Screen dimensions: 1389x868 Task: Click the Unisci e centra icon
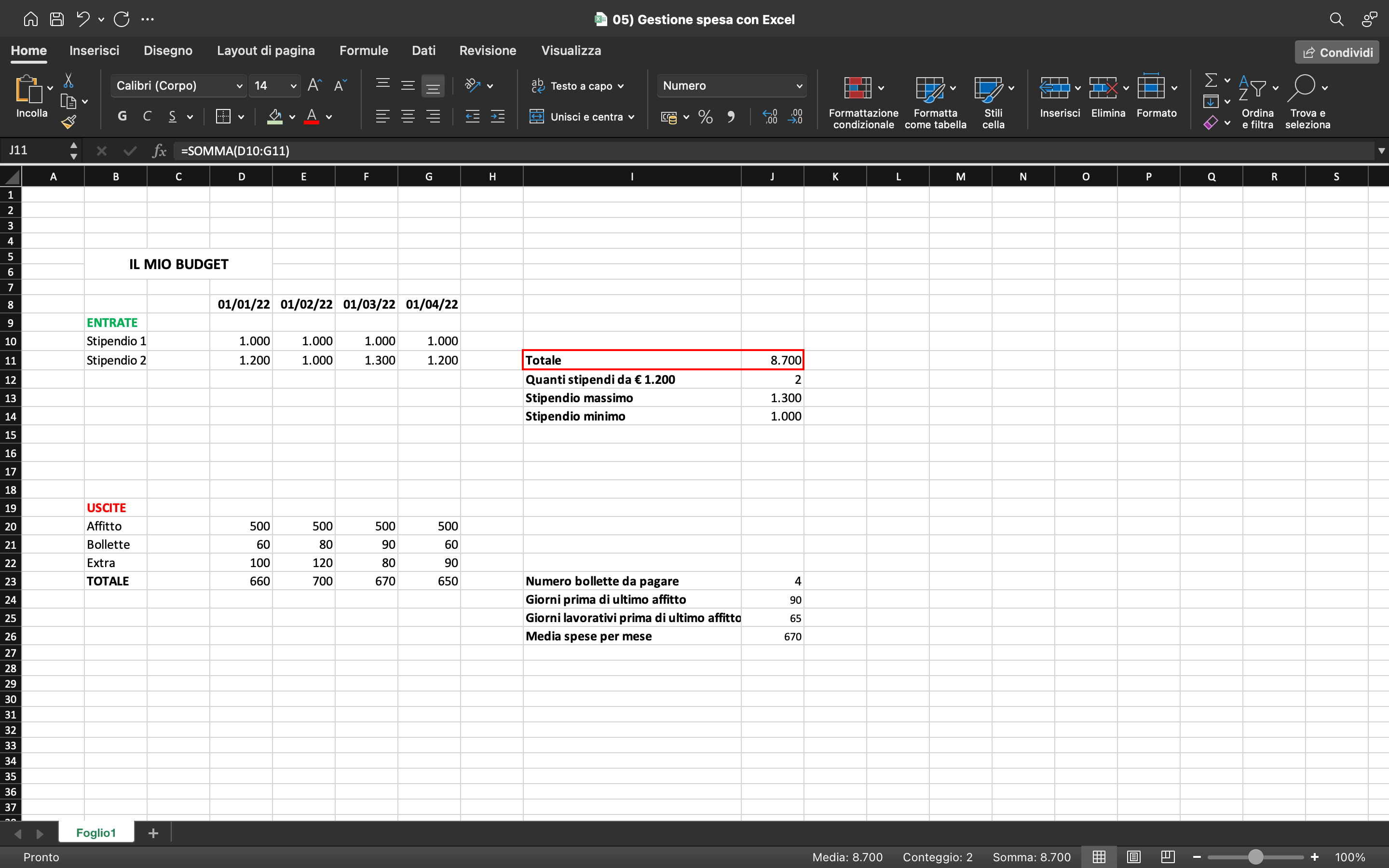tap(538, 117)
